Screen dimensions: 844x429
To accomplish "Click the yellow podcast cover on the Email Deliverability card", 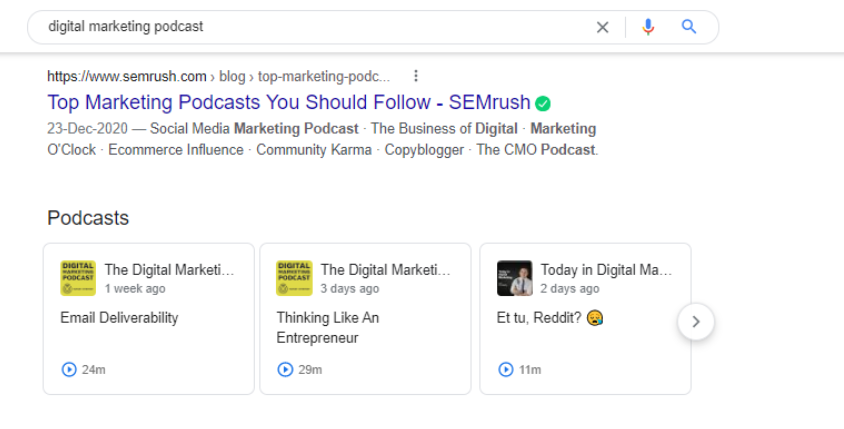I will pos(78,278).
